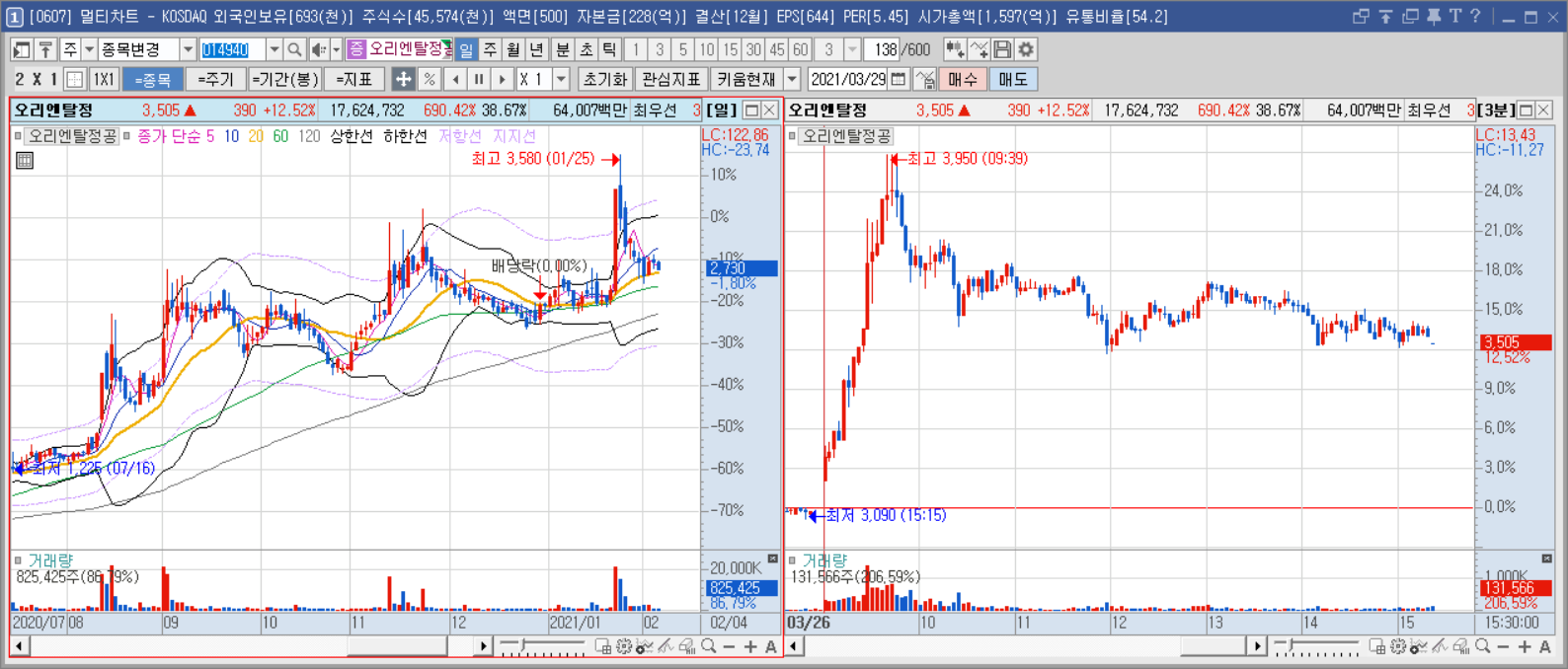The width and height of the screenshot is (1568, 669).
Task: Click the save chart floppy disk icon
Action: (x=1002, y=49)
